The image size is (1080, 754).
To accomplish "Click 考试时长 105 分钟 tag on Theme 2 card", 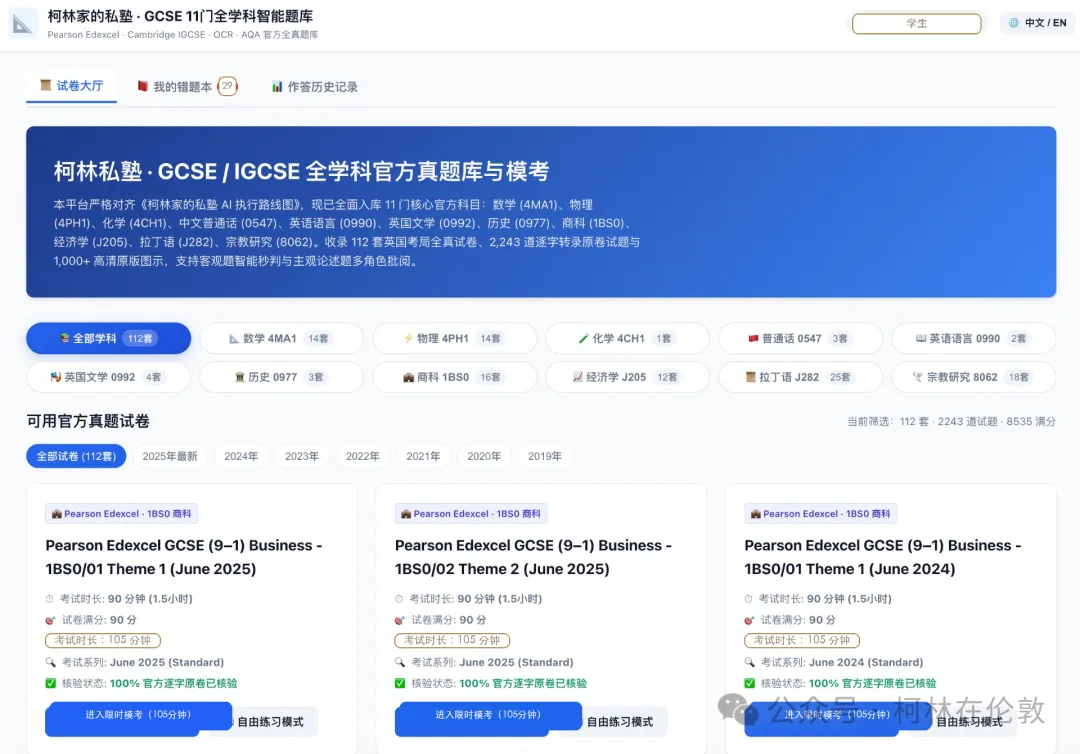I will tap(452, 640).
